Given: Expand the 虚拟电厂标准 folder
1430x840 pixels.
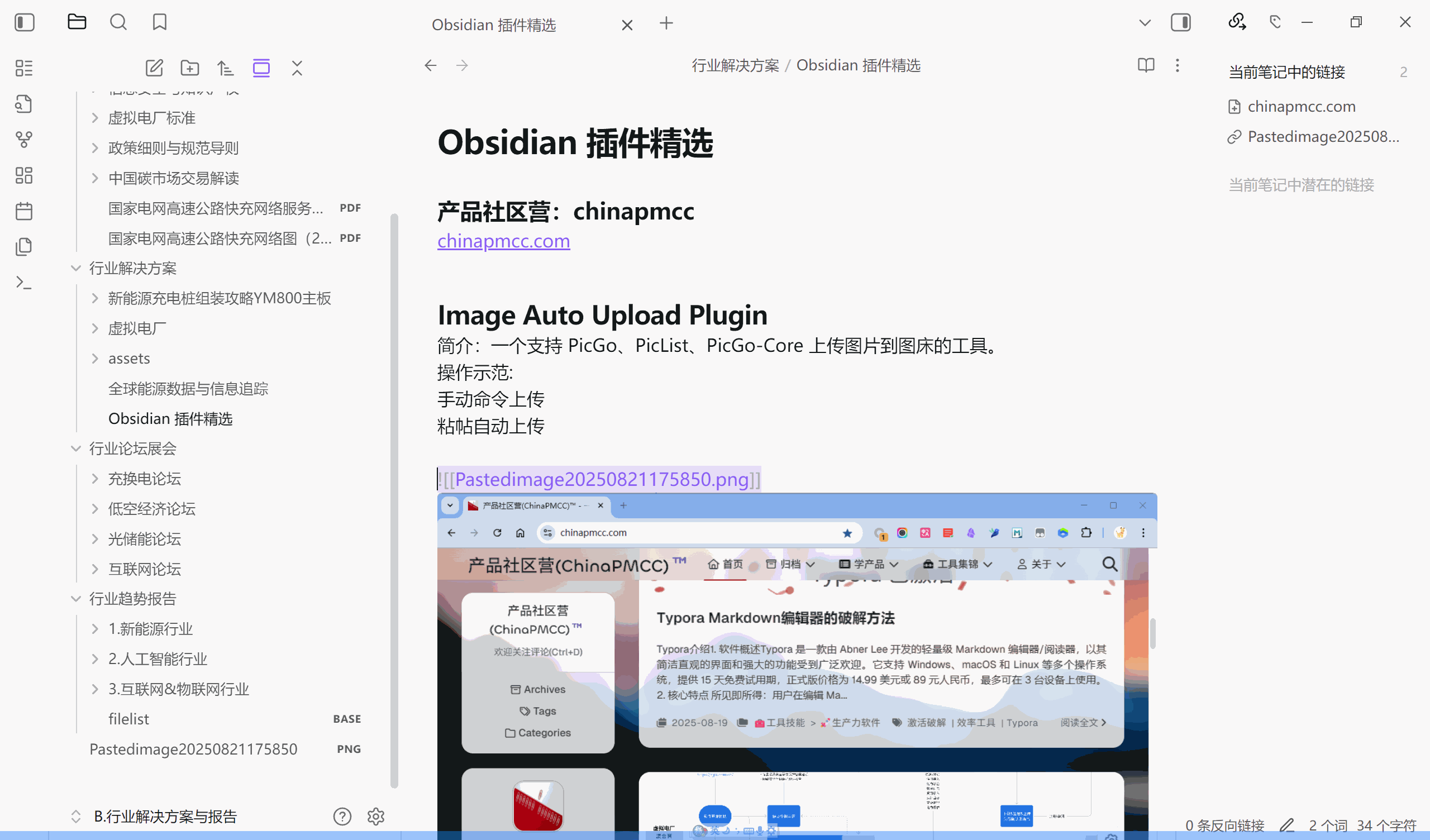Looking at the screenshot, I should (94, 117).
